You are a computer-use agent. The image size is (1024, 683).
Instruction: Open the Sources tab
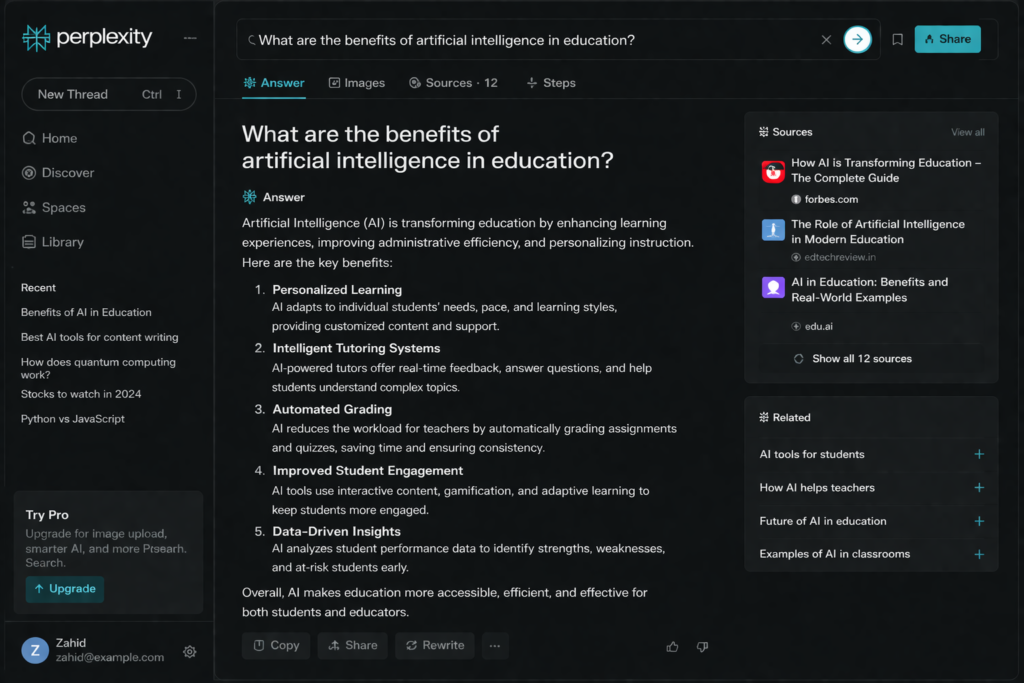point(453,83)
